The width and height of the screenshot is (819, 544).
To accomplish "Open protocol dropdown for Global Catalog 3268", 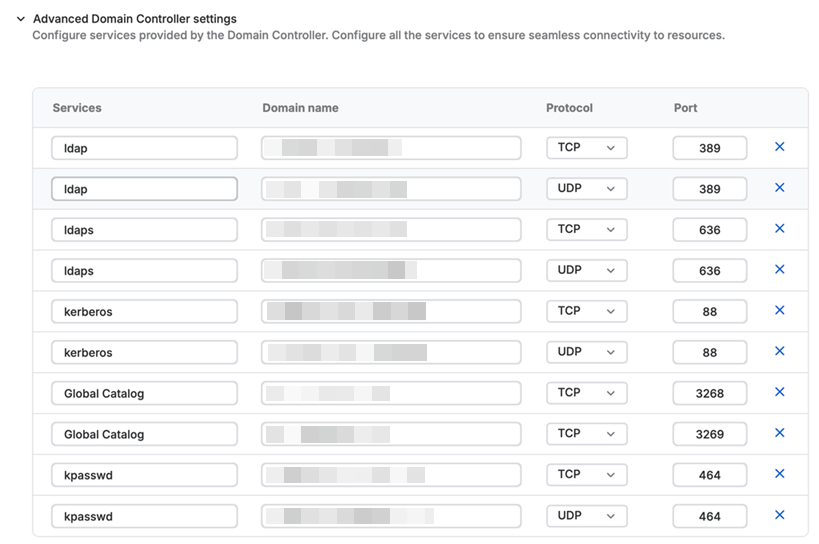I will (x=586, y=393).
